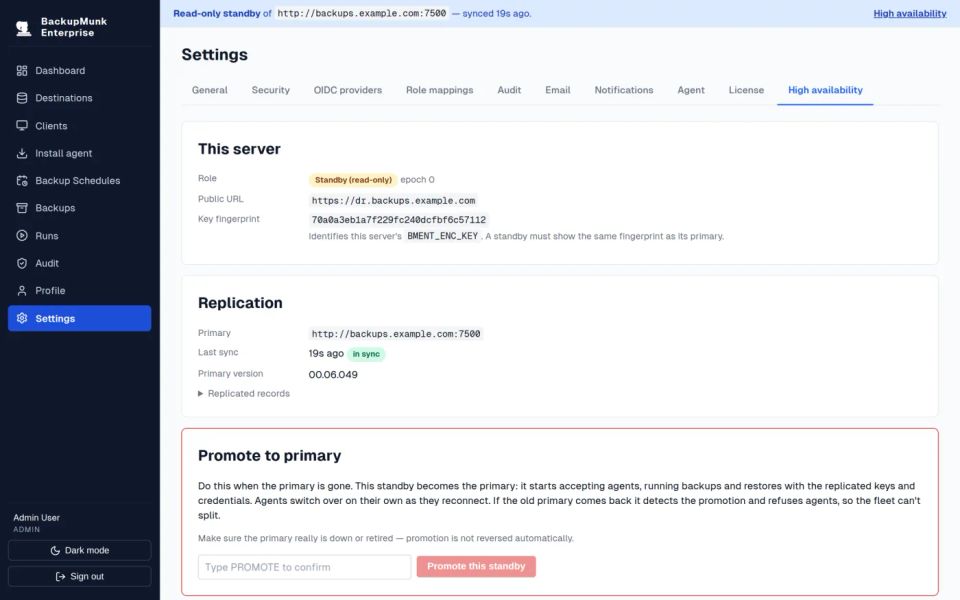Click the Settings gear icon
Screen dimensions: 960x600
[x=22, y=318]
